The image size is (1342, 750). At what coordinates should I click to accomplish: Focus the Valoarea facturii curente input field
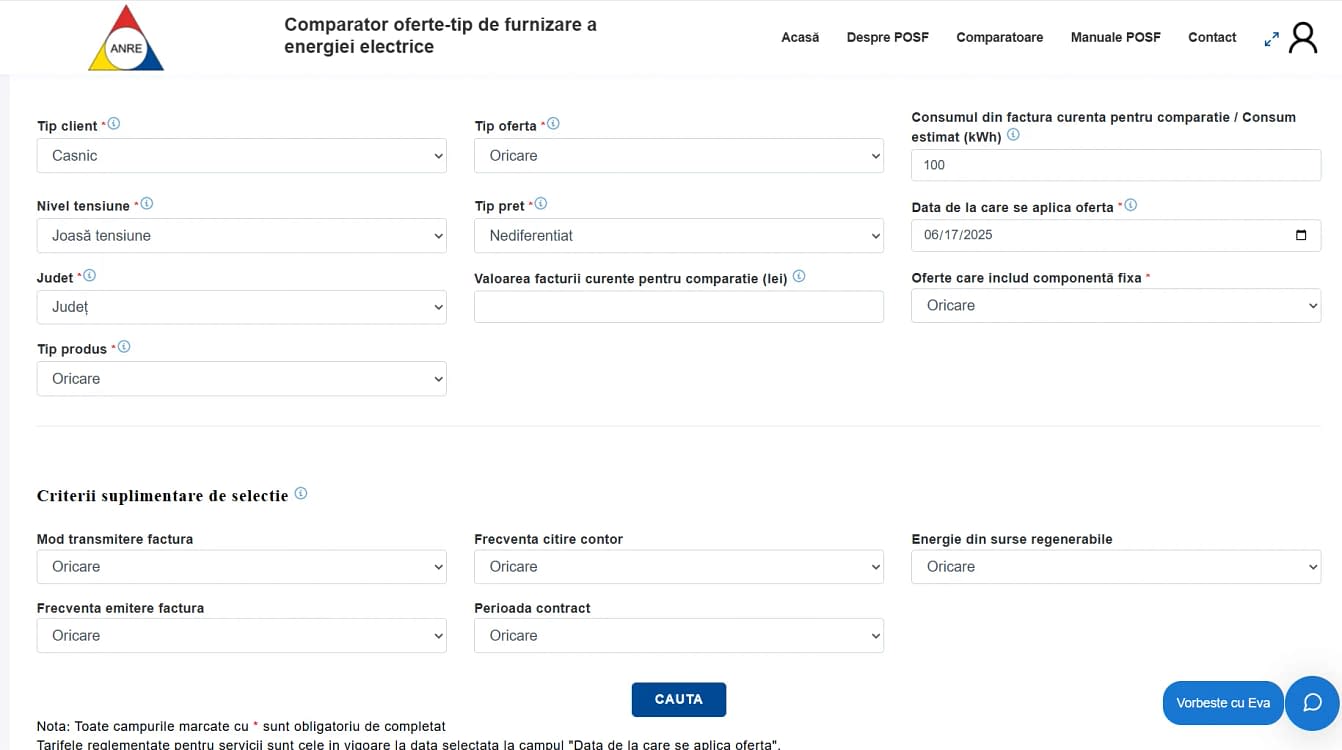(x=679, y=307)
